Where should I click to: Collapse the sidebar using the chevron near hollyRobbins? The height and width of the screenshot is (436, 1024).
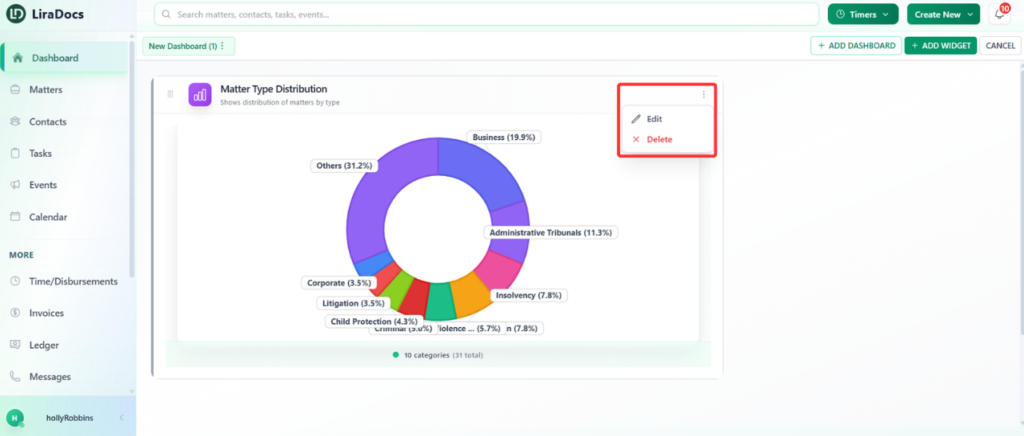tap(121, 418)
